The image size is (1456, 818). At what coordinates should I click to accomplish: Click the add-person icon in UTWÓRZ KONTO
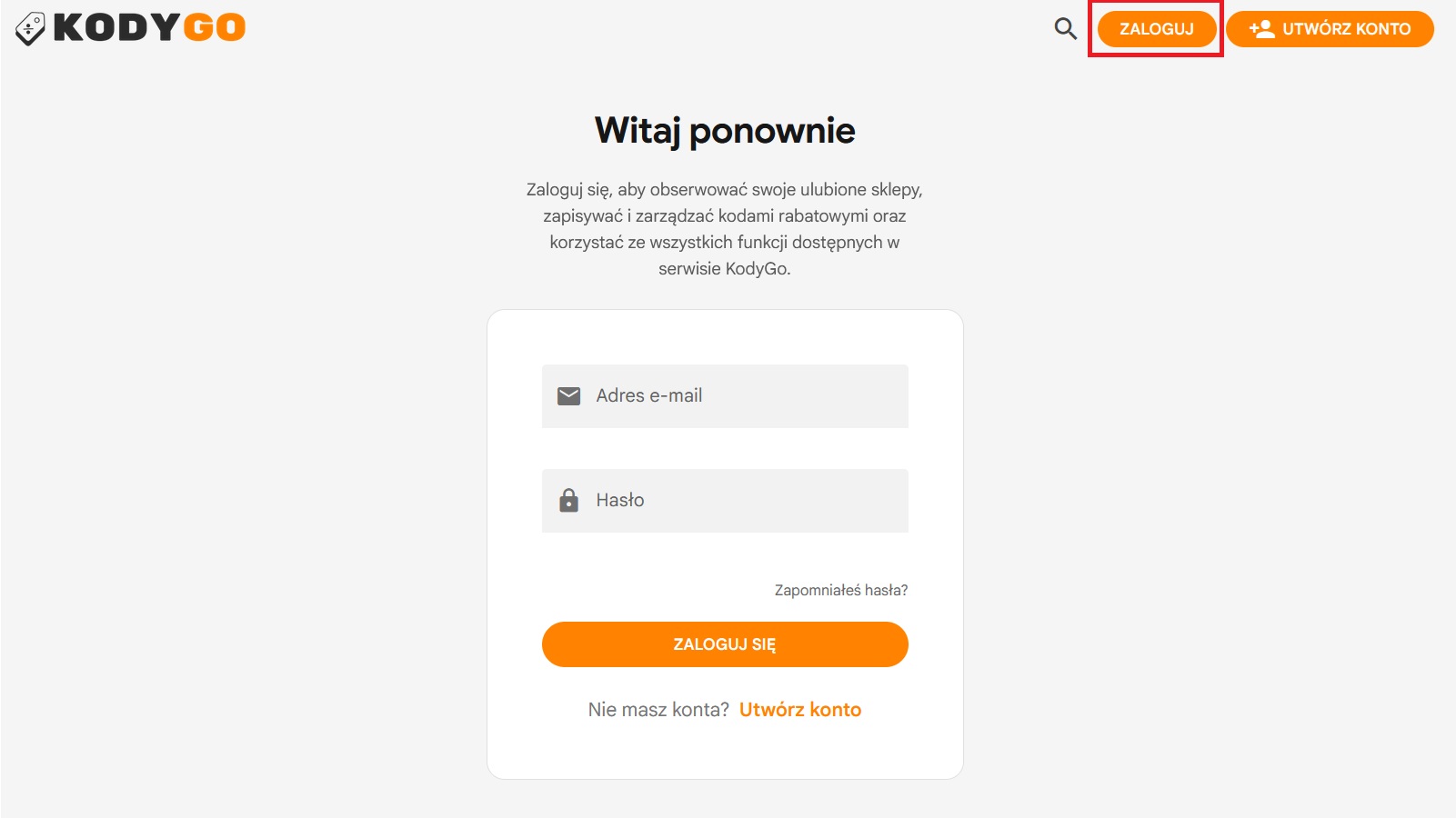coord(1261,29)
